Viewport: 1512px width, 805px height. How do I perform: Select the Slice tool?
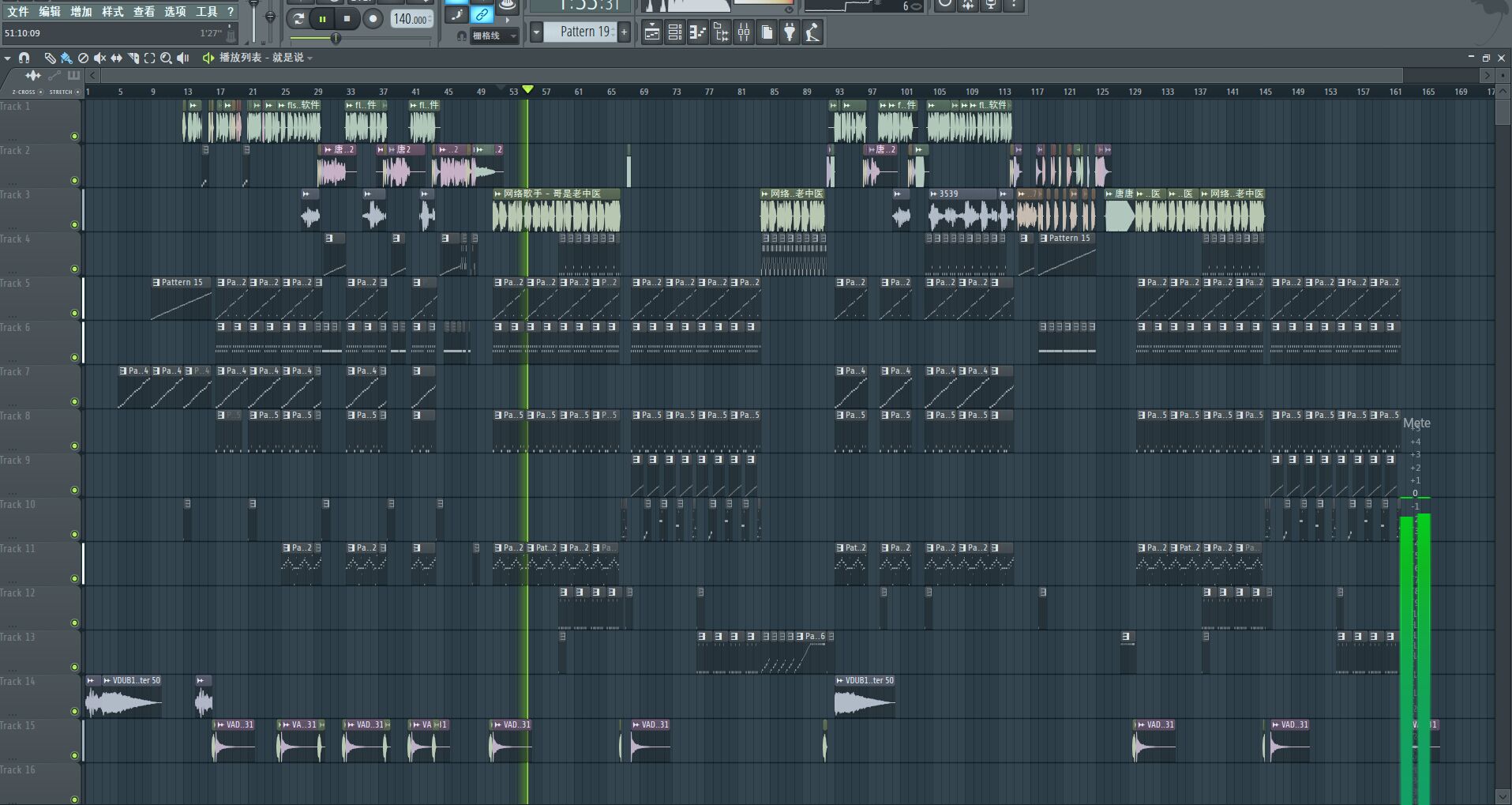coord(133,58)
